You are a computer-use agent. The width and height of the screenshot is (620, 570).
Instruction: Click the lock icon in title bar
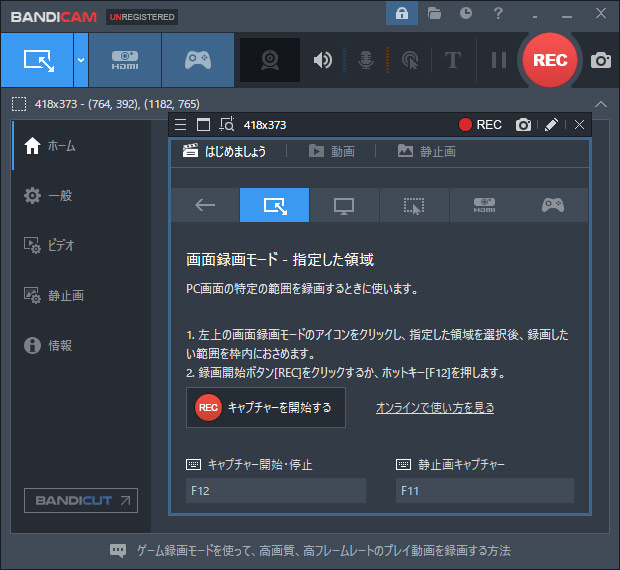click(x=402, y=13)
